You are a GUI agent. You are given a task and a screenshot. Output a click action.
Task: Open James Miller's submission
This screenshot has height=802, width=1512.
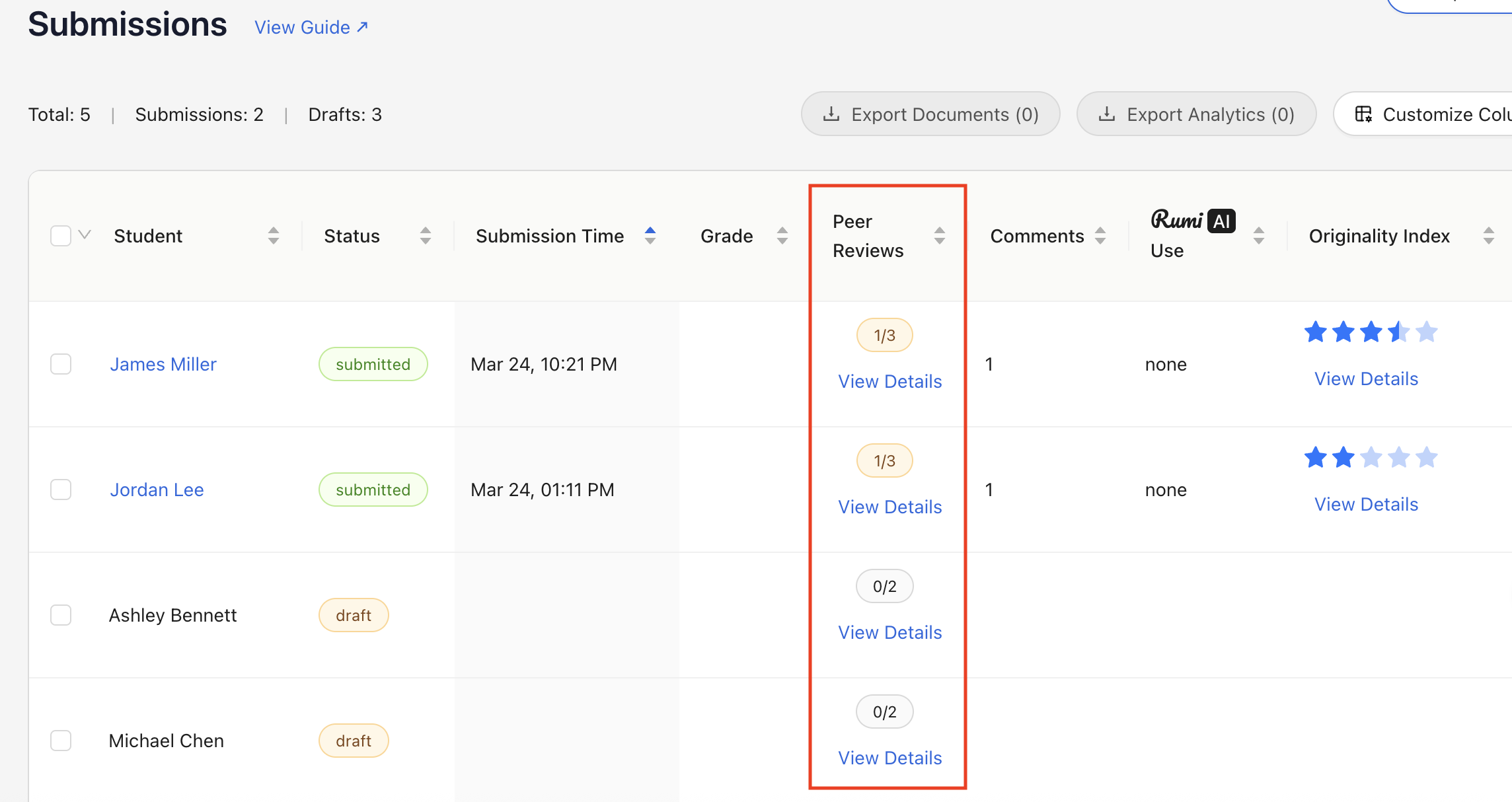163,364
